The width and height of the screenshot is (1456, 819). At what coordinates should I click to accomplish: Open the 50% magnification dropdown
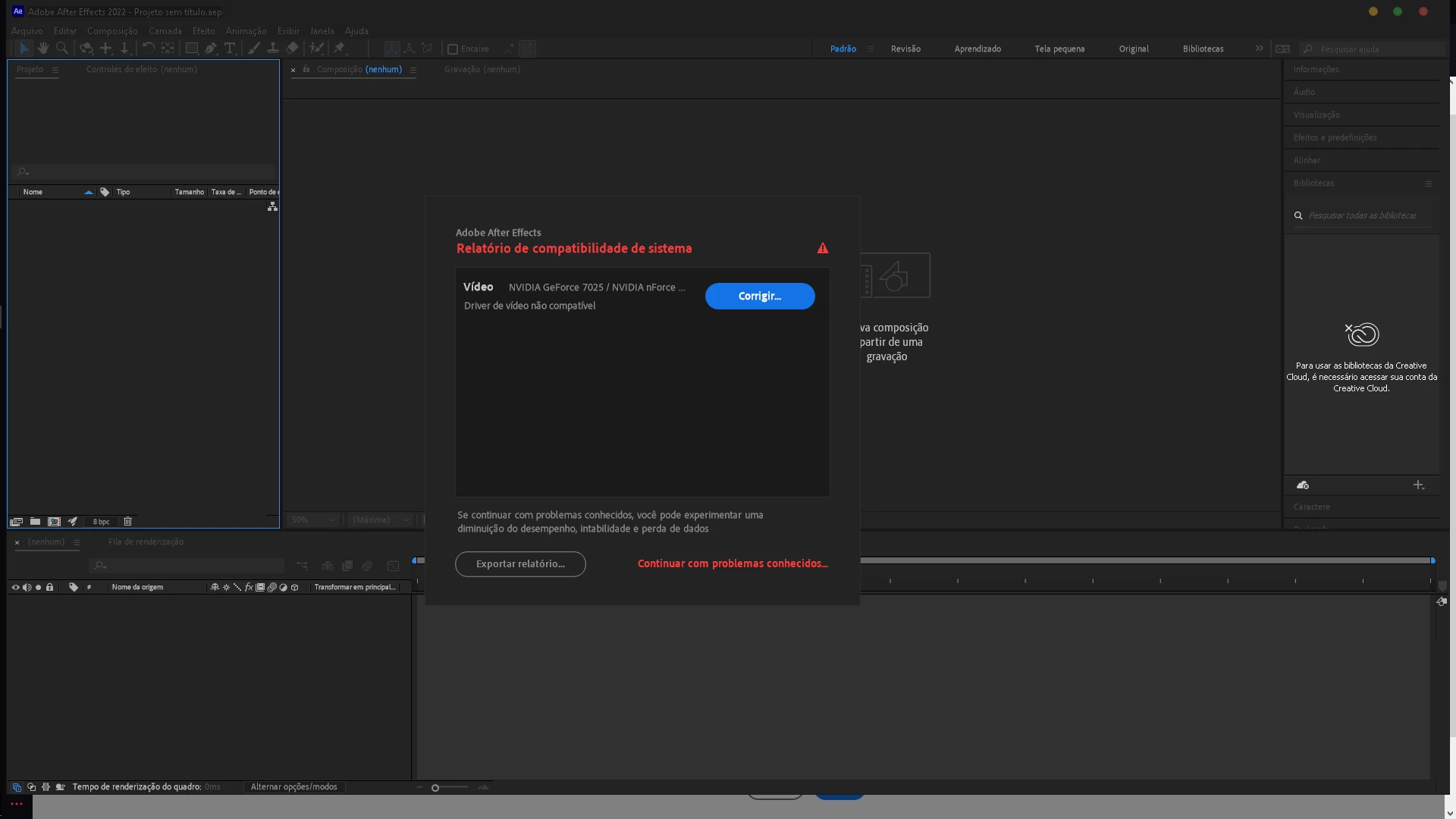click(x=313, y=520)
